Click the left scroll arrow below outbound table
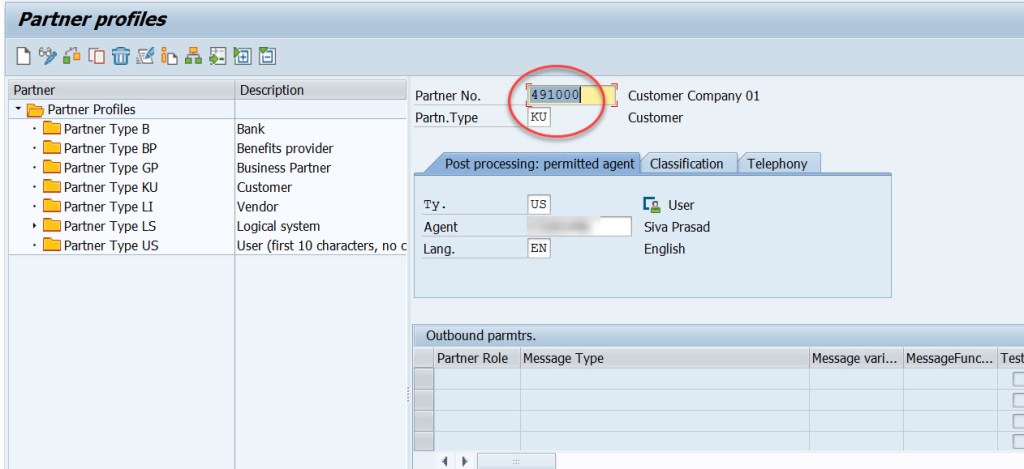The image size is (1024, 469). coord(445,461)
